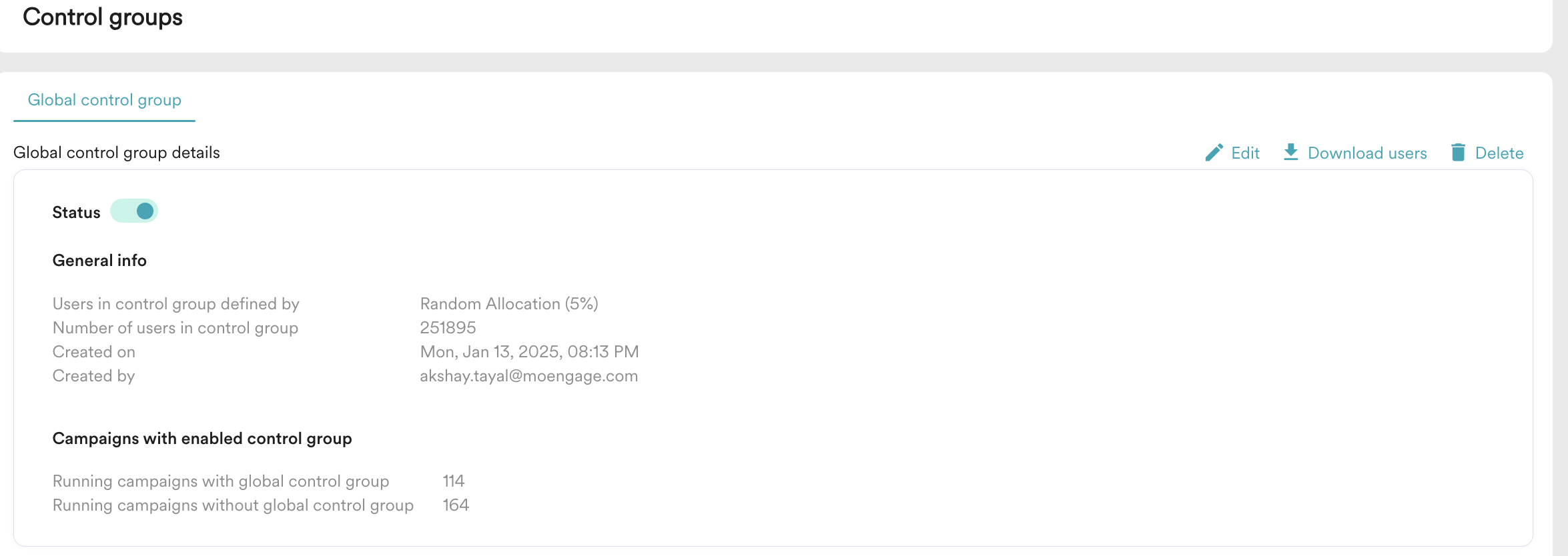The width and height of the screenshot is (1568, 556).
Task: Click the count 164 without control group
Action: pyautogui.click(x=456, y=505)
